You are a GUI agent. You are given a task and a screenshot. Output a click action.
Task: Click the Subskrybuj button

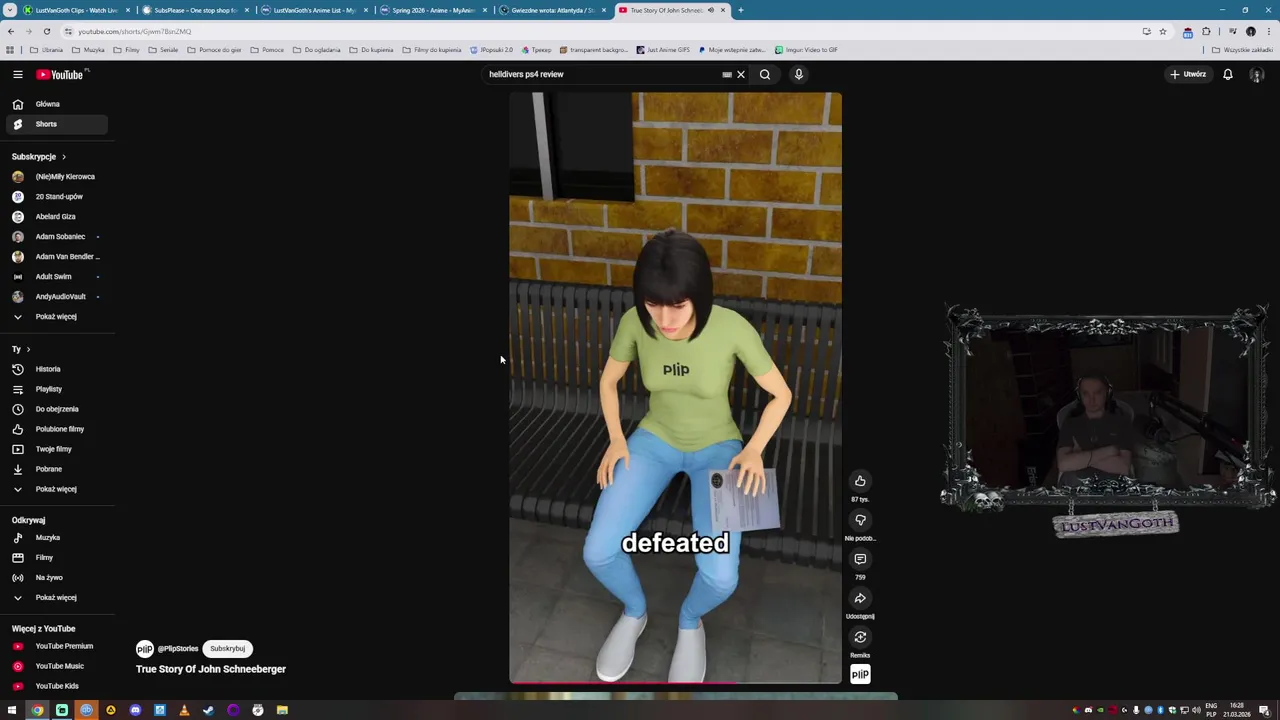point(227,649)
